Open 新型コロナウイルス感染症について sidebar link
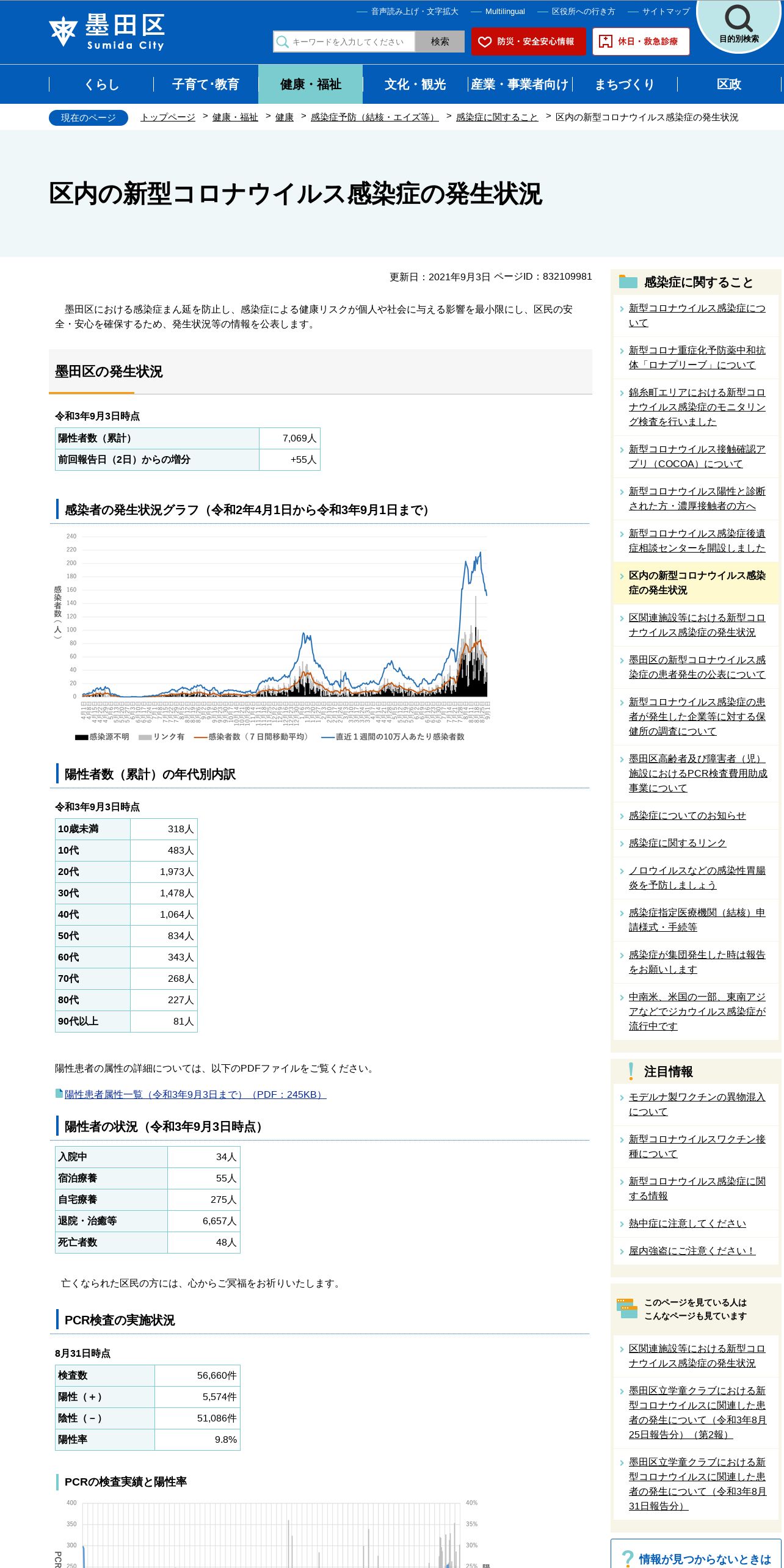Screen dimensions: 784x1568 click(x=697, y=315)
